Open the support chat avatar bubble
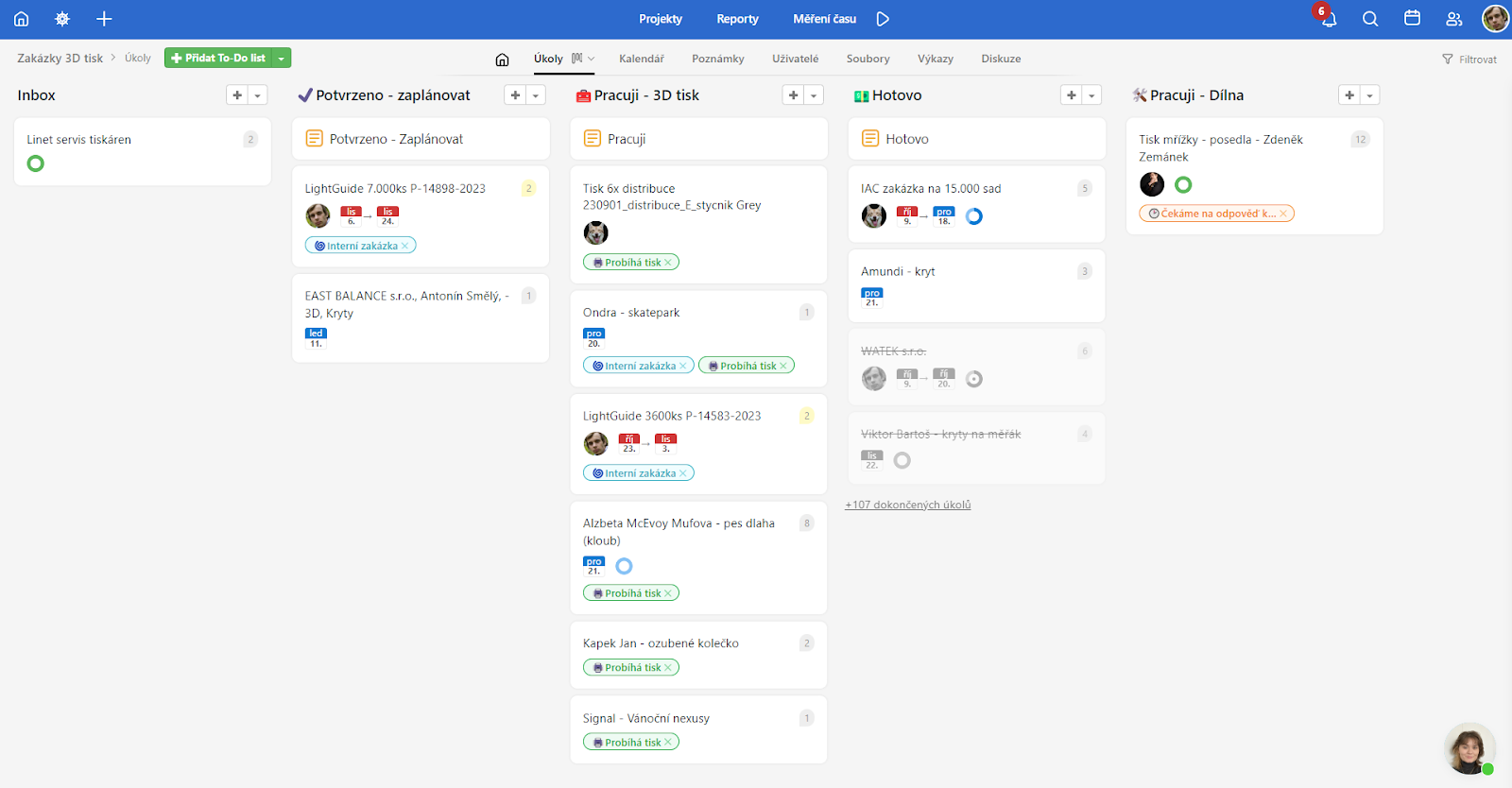This screenshot has width=1512, height=788. [1469, 748]
